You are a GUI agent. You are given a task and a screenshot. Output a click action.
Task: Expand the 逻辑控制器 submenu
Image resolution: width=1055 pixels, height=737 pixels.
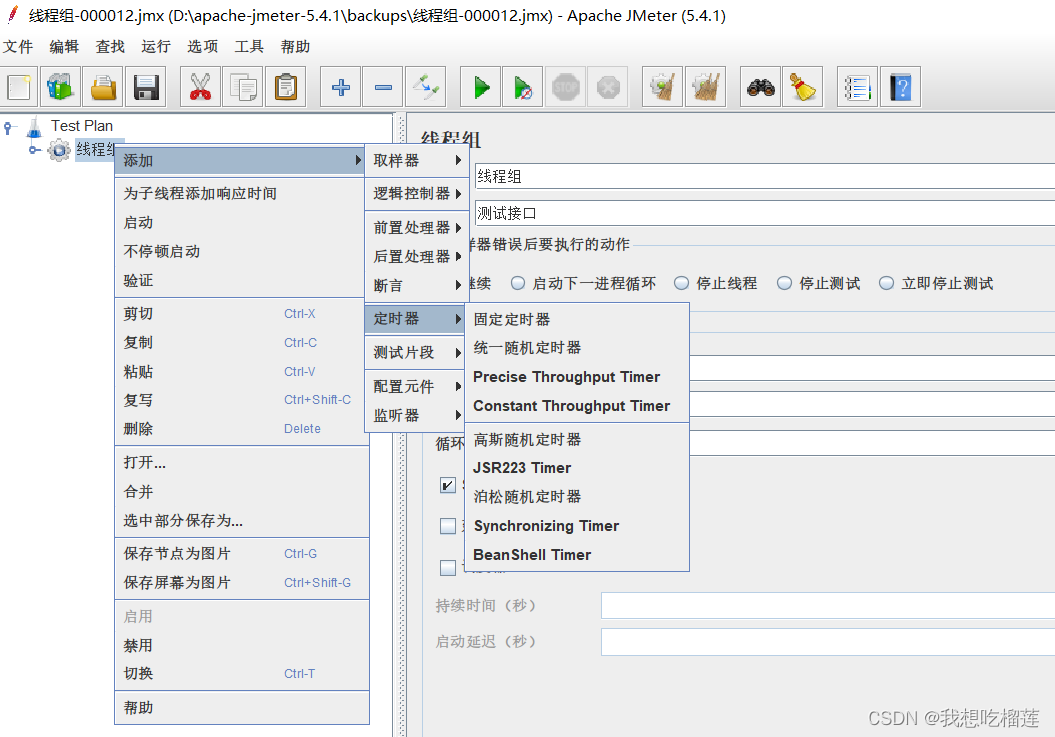tap(416, 194)
